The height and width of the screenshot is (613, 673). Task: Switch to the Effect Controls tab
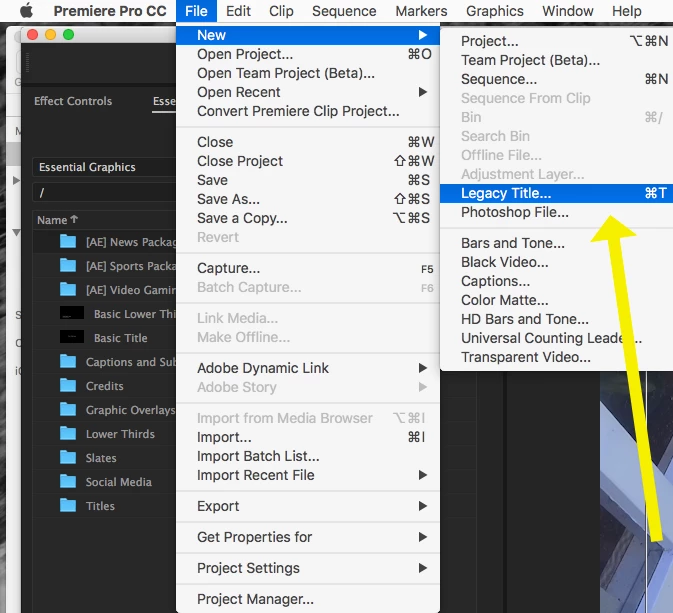pyautogui.click(x=73, y=101)
